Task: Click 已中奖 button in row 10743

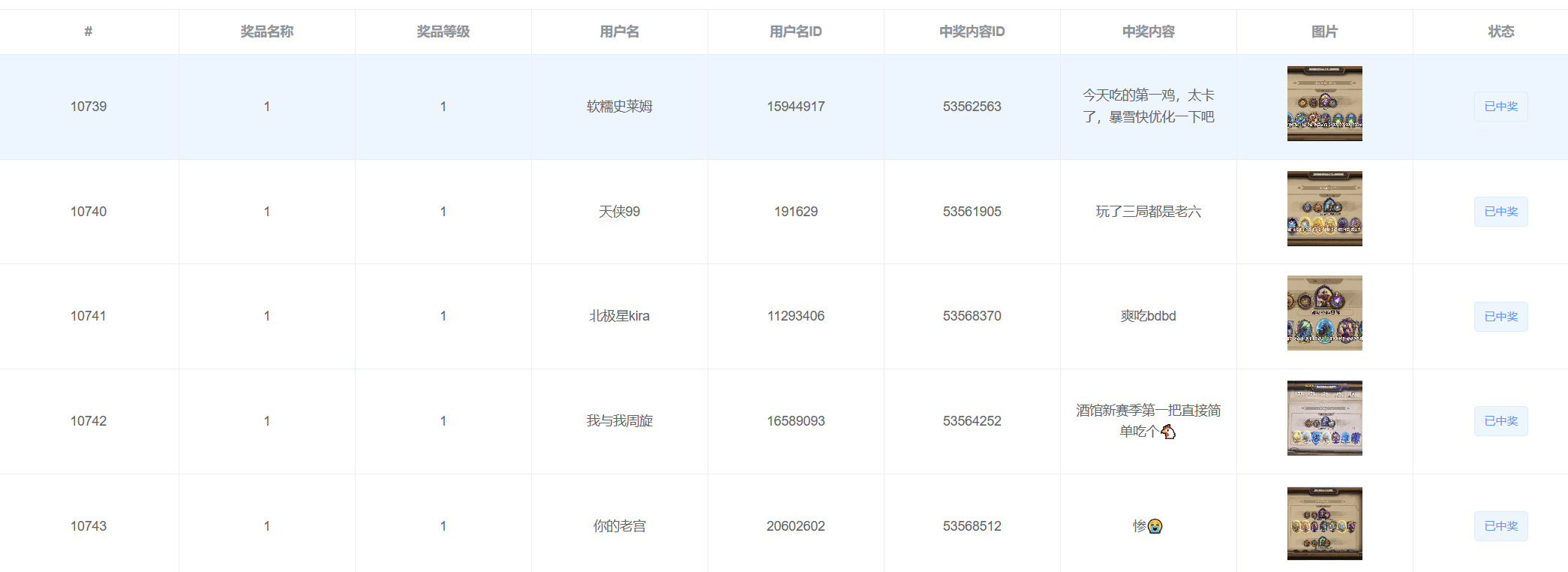Action: click(x=1500, y=526)
